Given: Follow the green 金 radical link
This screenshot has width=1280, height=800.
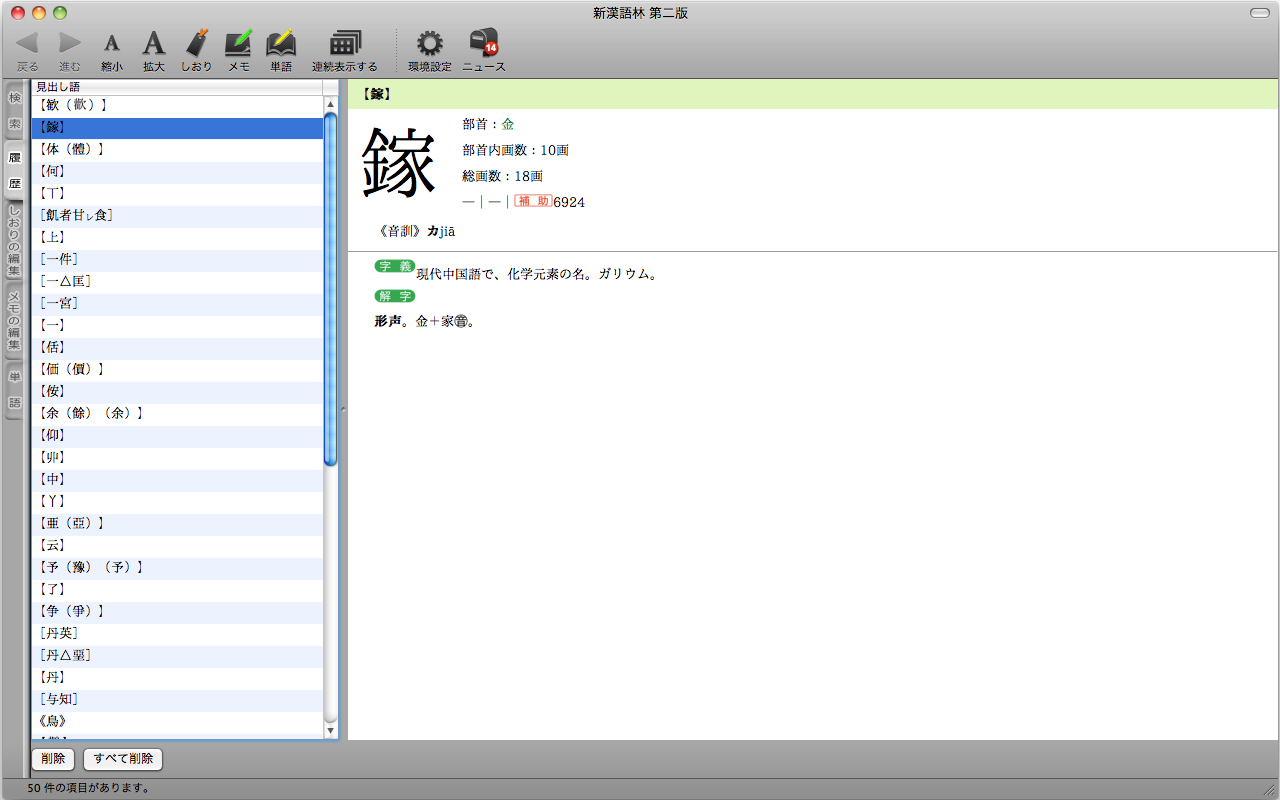Looking at the screenshot, I should click(508, 124).
